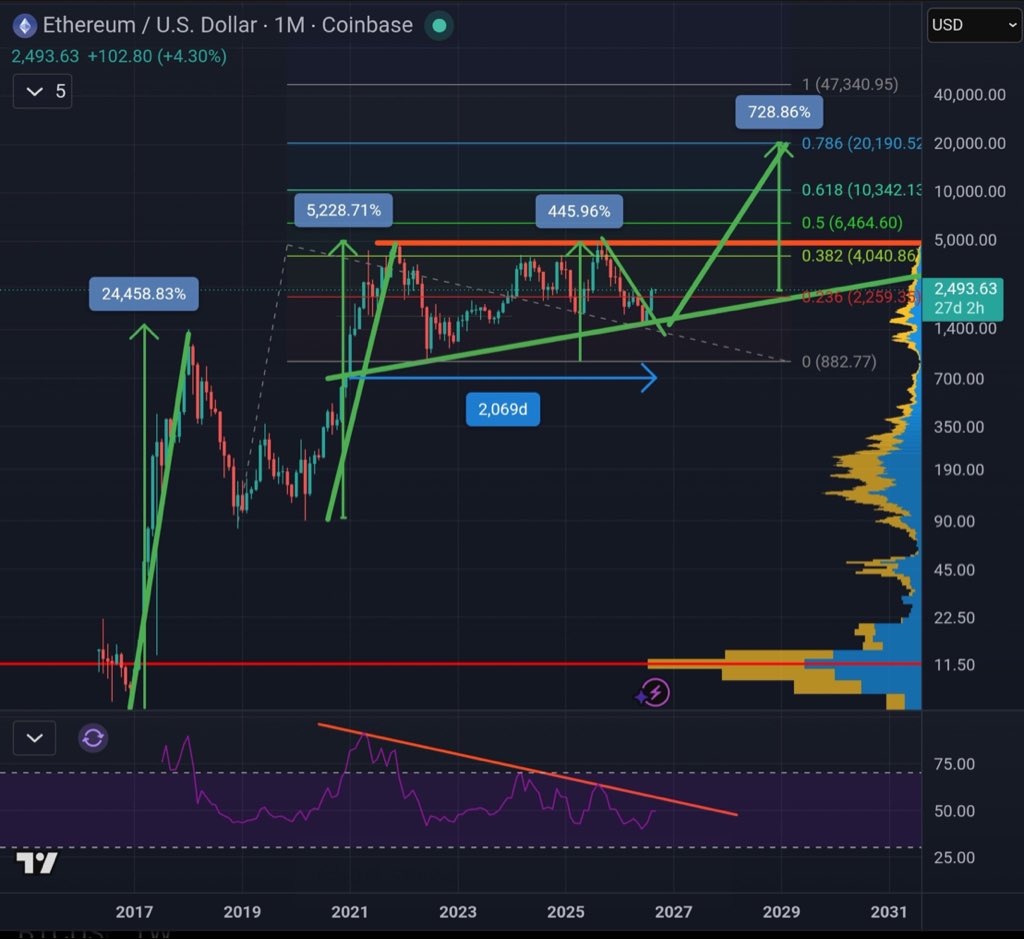Click the purple lightning bolt event icon
Image resolution: width=1024 pixels, height=939 pixels.
[x=655, y=692]
